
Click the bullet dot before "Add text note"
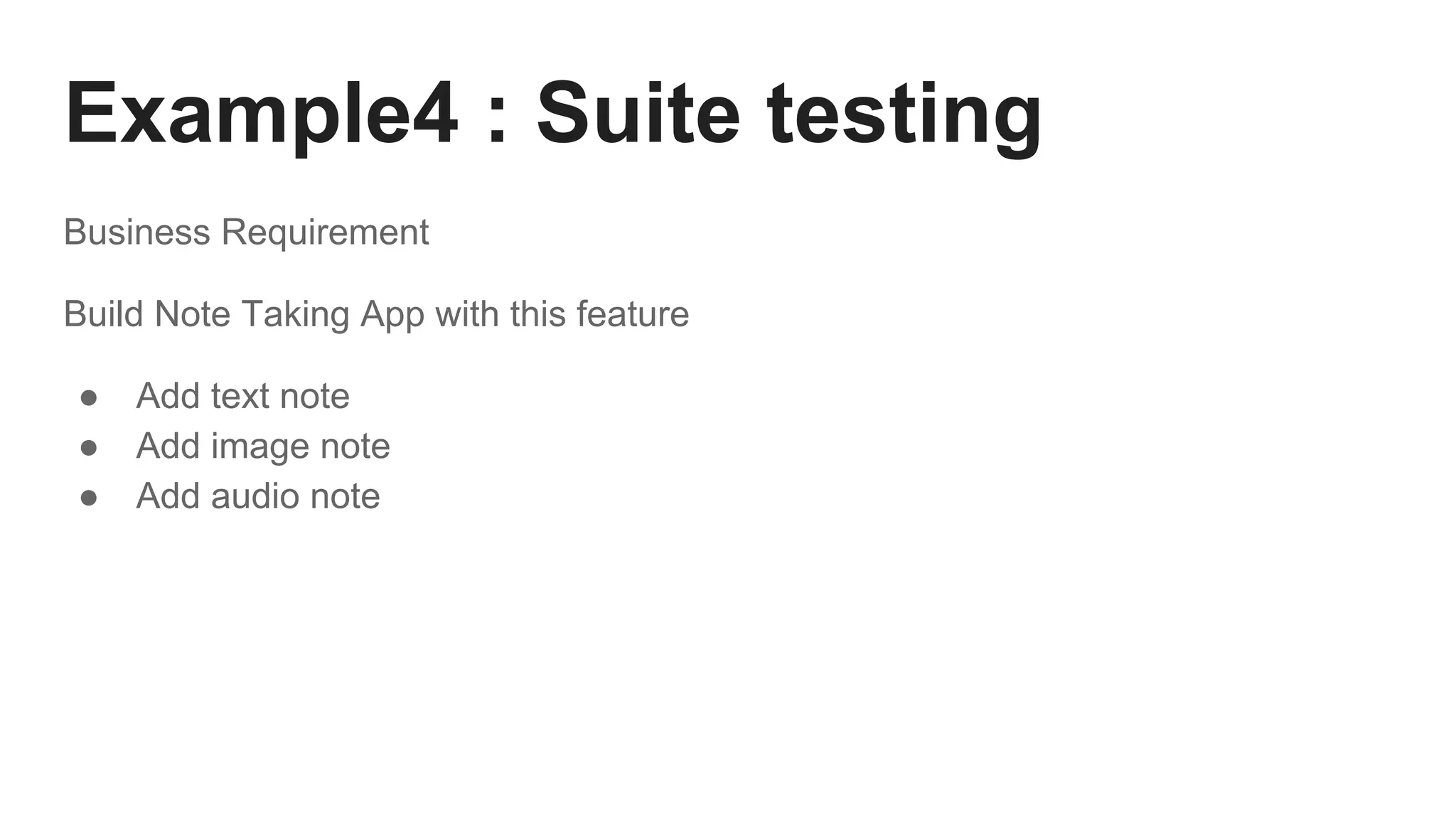[x=89, y=397]
